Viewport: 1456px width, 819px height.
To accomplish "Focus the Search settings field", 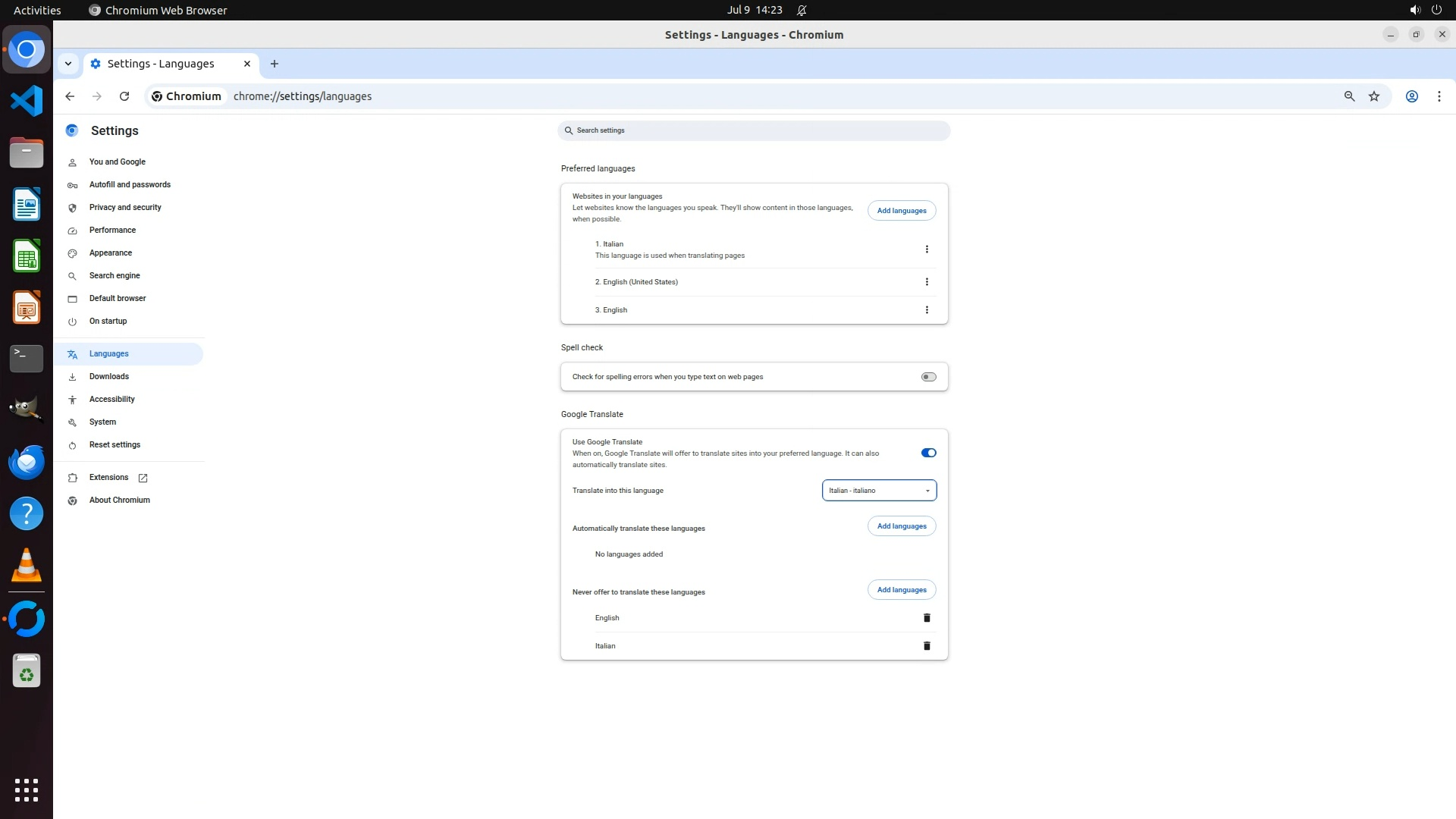I will click(x=754, y=130).
